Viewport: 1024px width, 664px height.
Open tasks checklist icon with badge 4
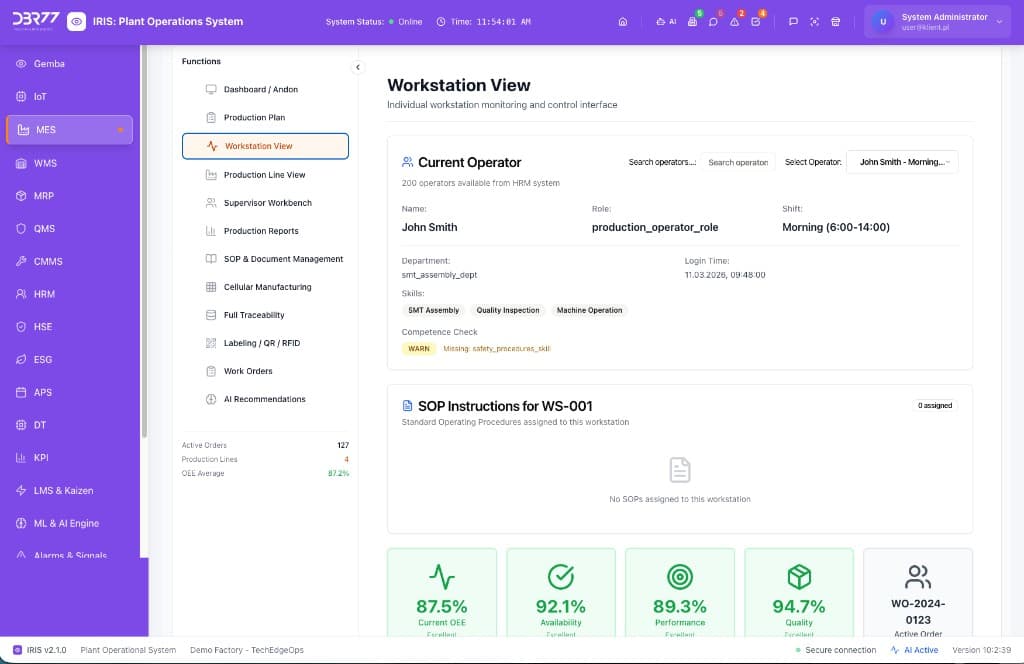pos(756,22)
